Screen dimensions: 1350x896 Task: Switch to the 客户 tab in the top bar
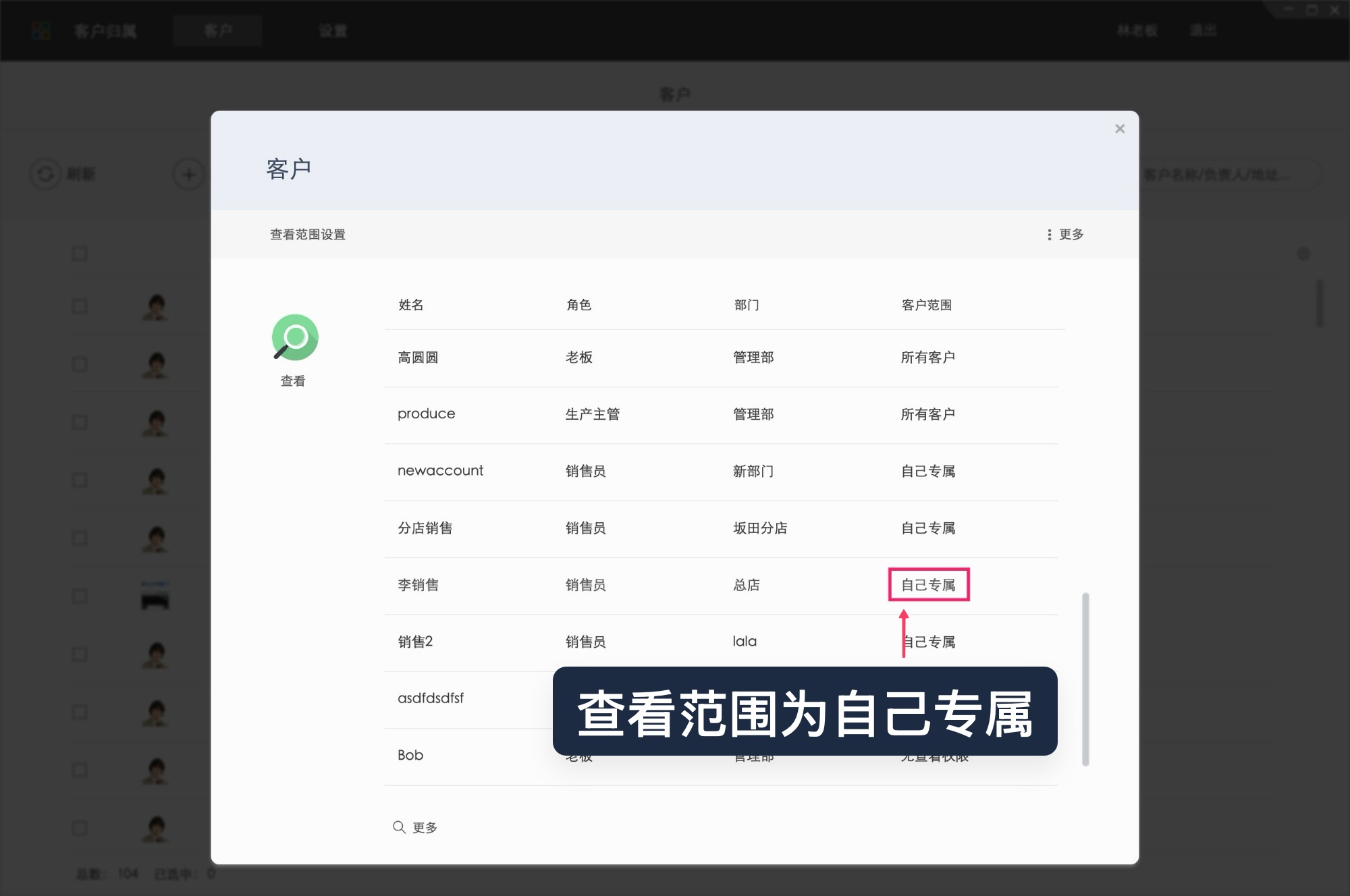click(217, 30)
